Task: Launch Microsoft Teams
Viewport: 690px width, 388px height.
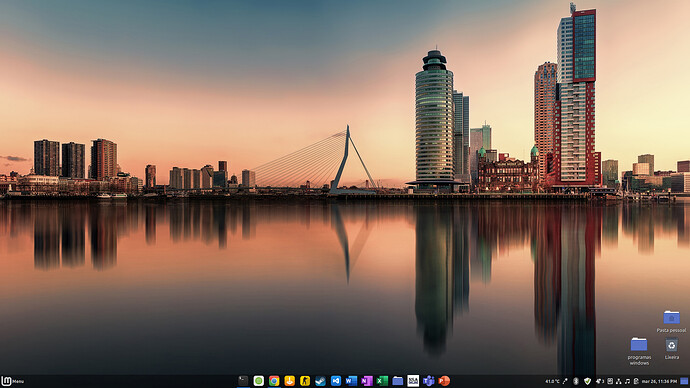Action: tap(429, 381)
